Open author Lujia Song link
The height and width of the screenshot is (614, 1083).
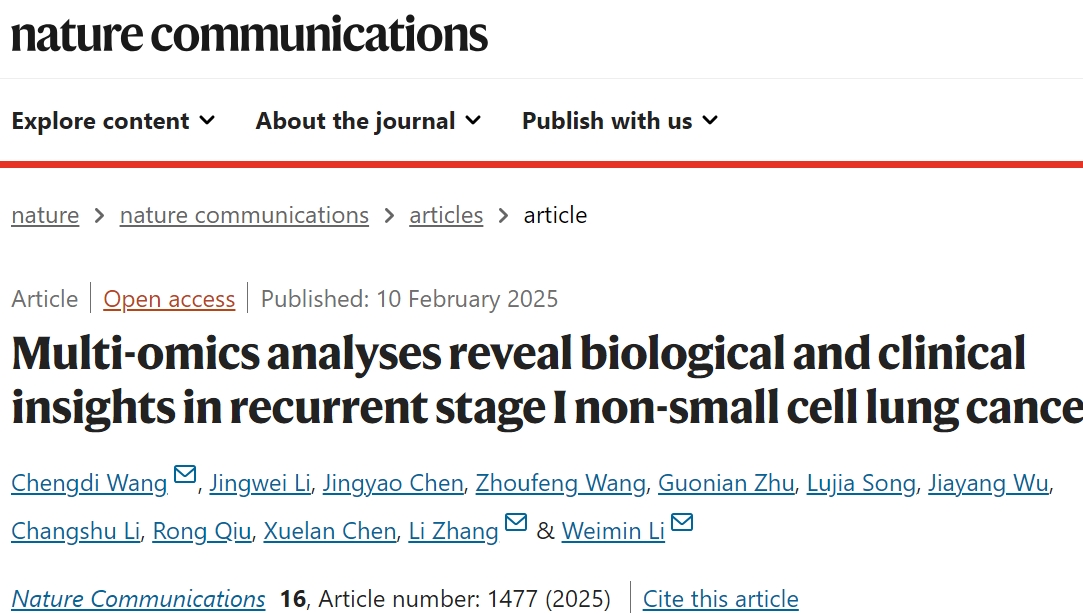[861, 483]
